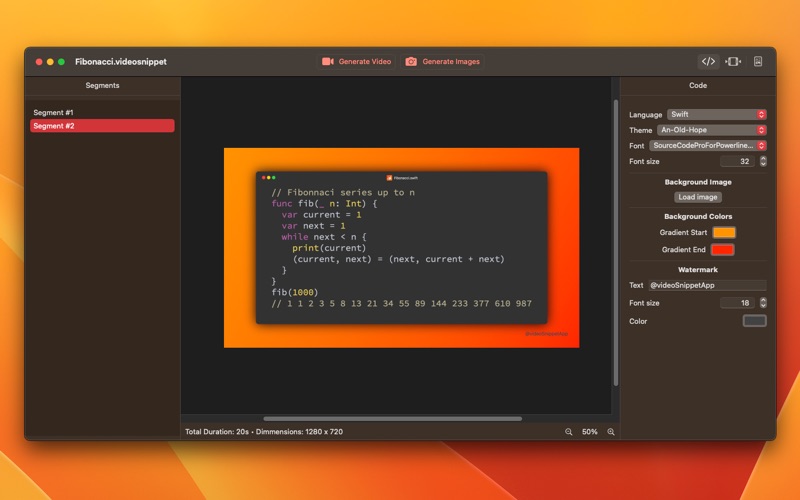This screenshot has height=500, width=800.
Task: Select Segment #2 in the list
Action: pyautogui.click(x=102, y=126)
